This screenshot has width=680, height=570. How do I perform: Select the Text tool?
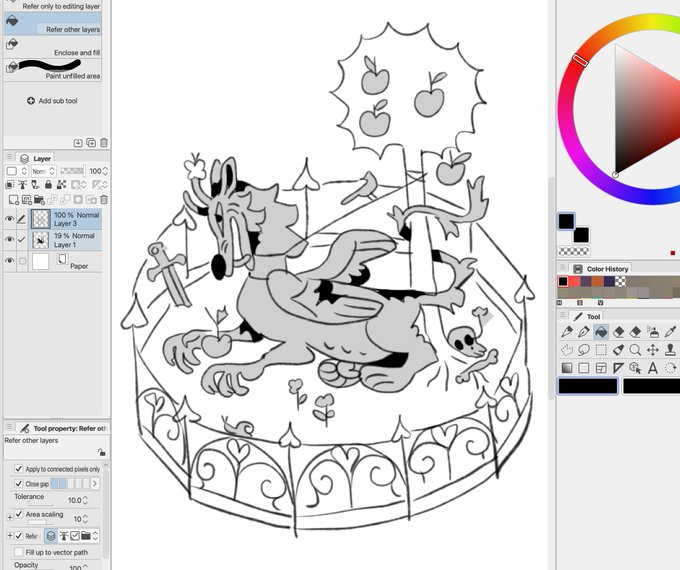[652, 368]
